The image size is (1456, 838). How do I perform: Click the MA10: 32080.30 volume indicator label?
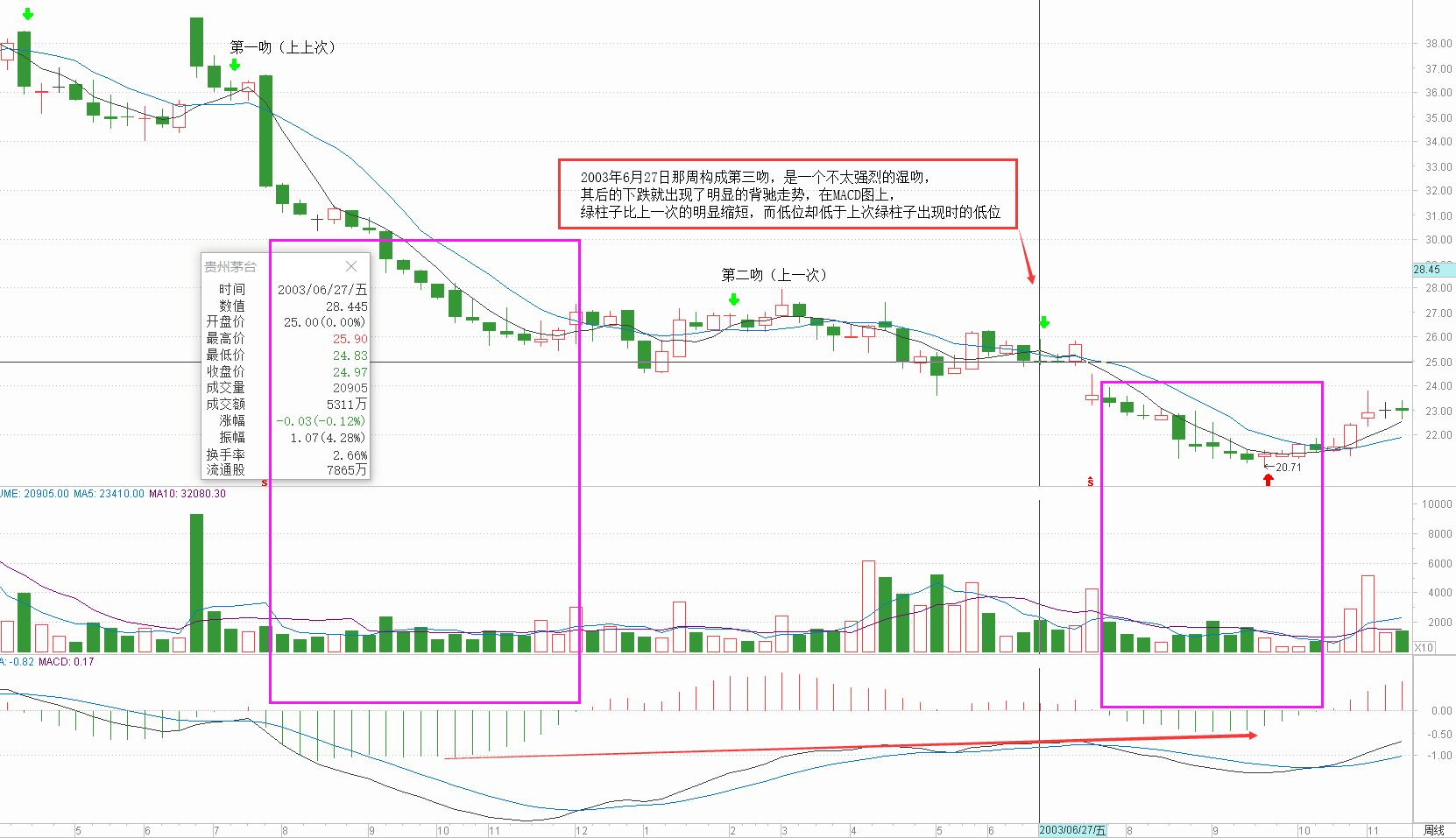tap(187, 494)
